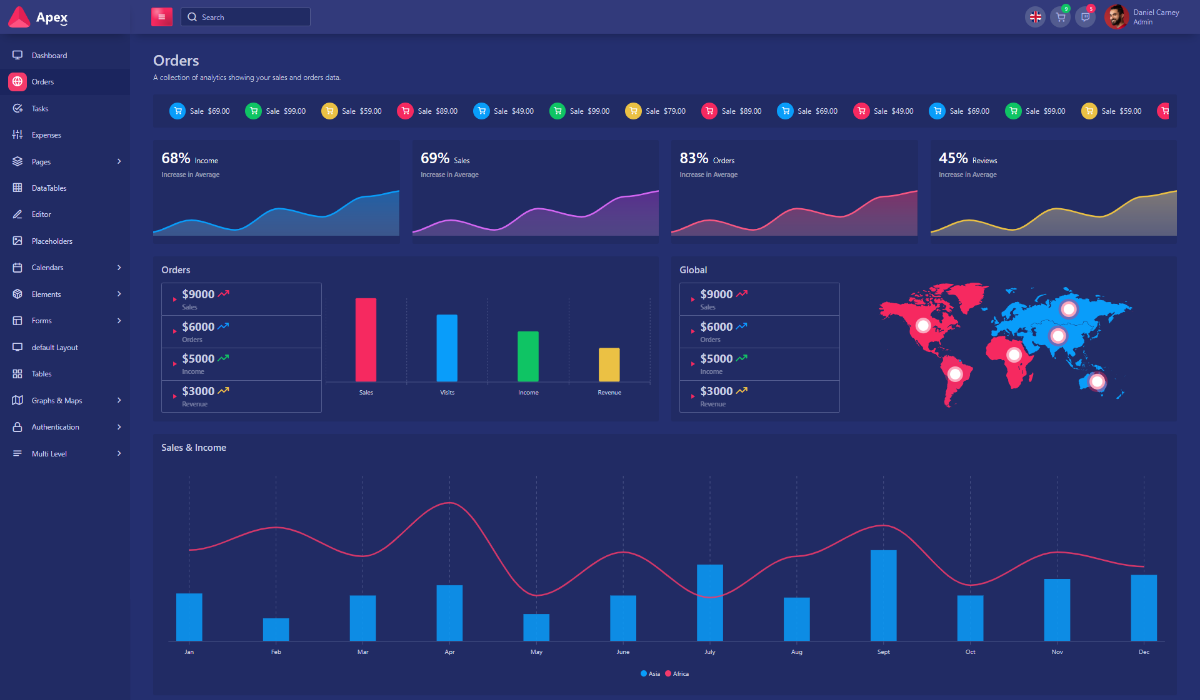This screenshot has height=700, width=1200.
Task: Click the 69% Sales stat card
Action: (535, 191)
